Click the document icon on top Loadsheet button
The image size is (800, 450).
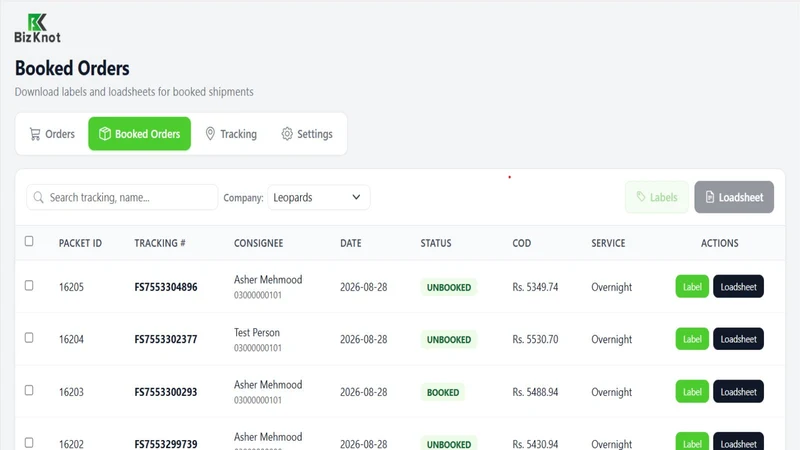[x=710, y=197]
